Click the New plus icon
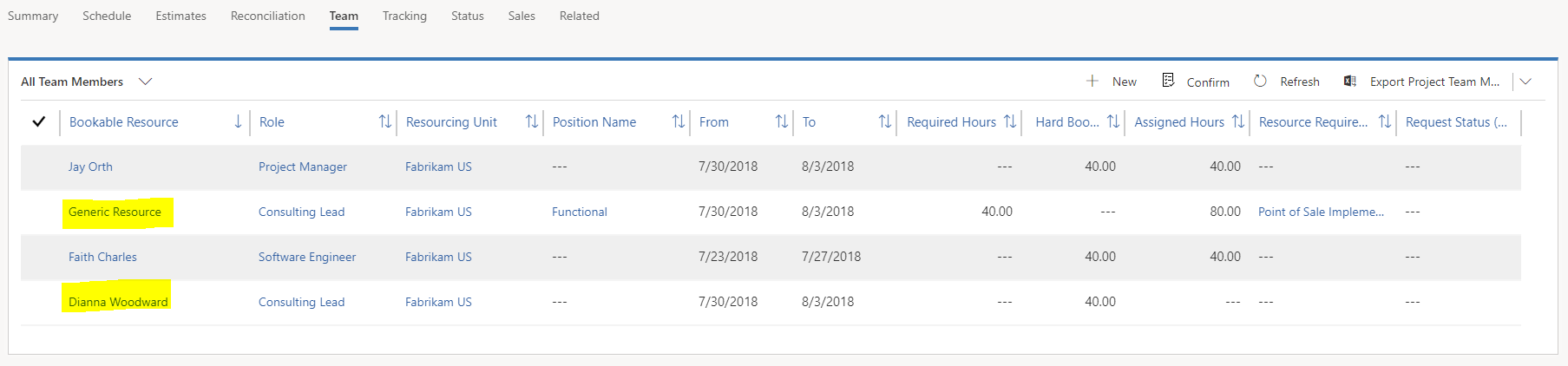The height and width of the screenshot is (366, 1568). (x=1092, y=81)
